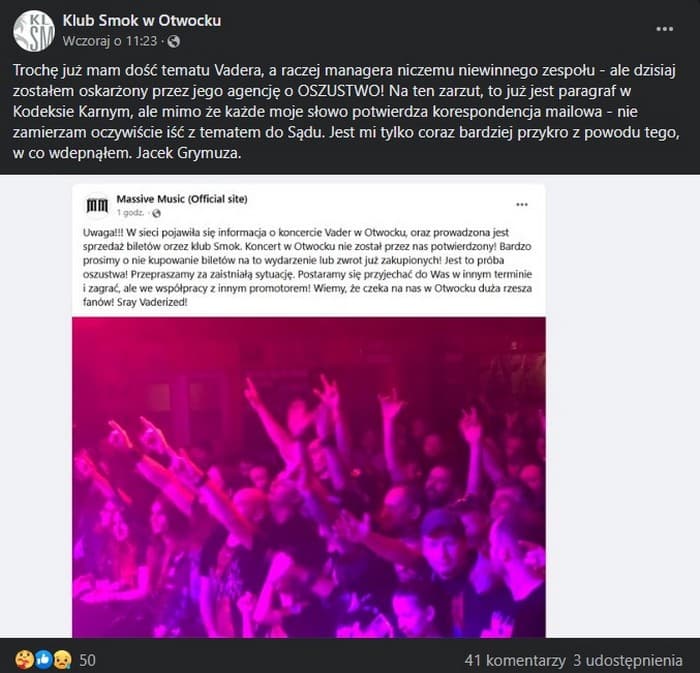700x673 pixels.
Task: View the 41 komentarzy comments
Action: (x=515, y=660)
